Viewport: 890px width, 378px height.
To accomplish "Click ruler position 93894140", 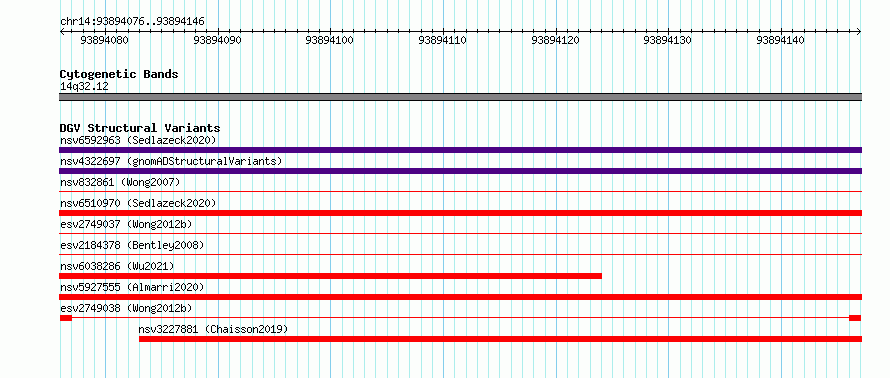I will tap(780, 40).
